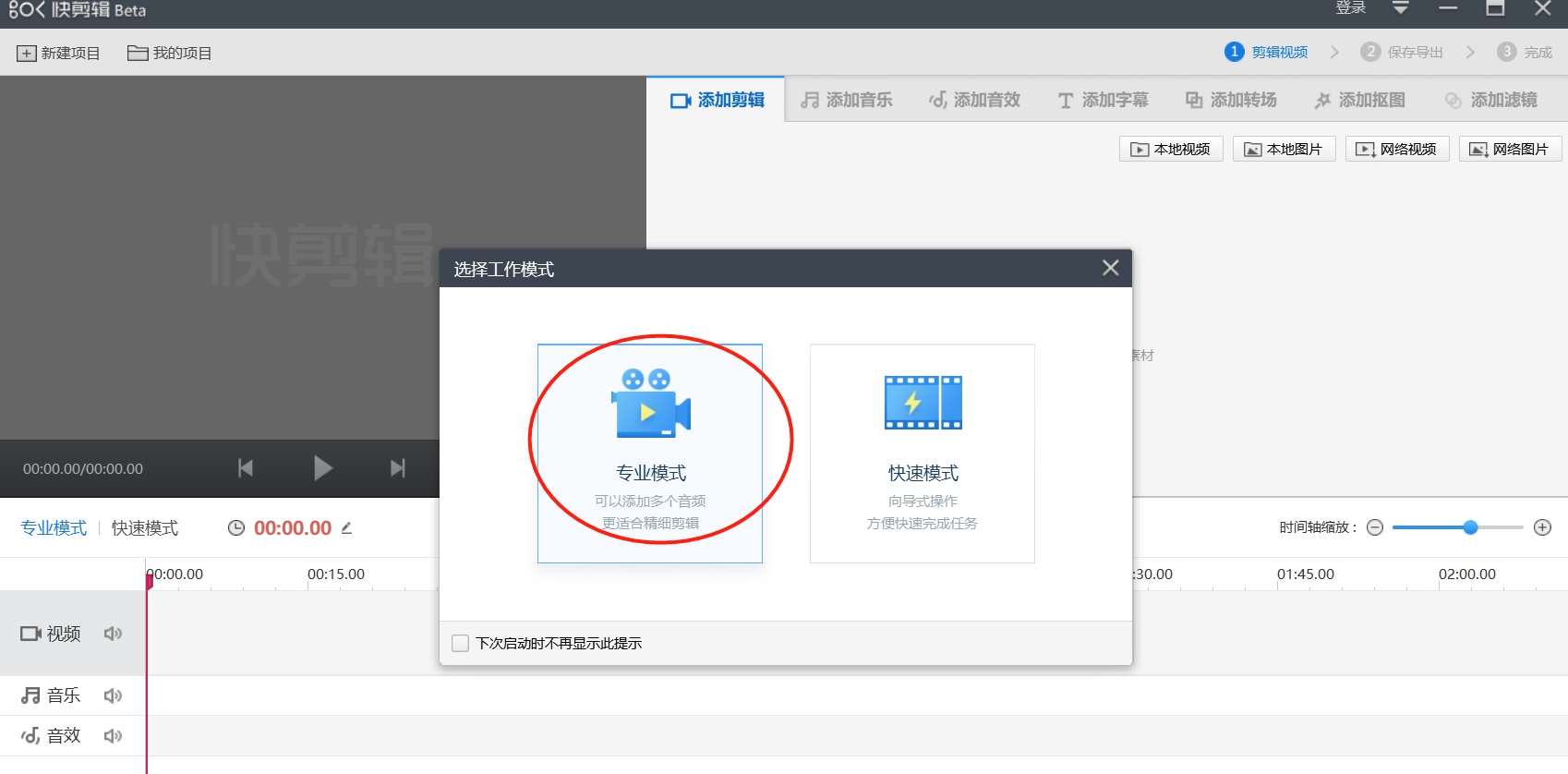Switch to 添加抠图 tab

pos(1360,100)
